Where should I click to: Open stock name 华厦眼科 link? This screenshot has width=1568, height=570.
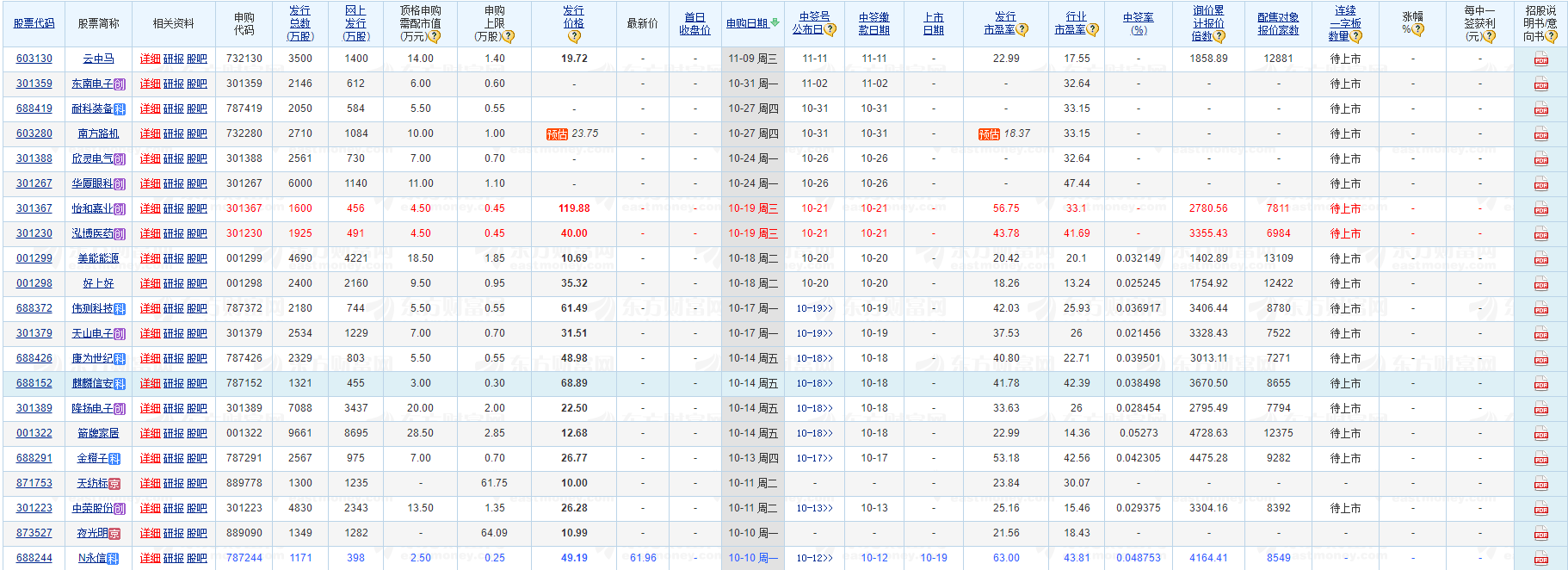click(x=93, y=183)
